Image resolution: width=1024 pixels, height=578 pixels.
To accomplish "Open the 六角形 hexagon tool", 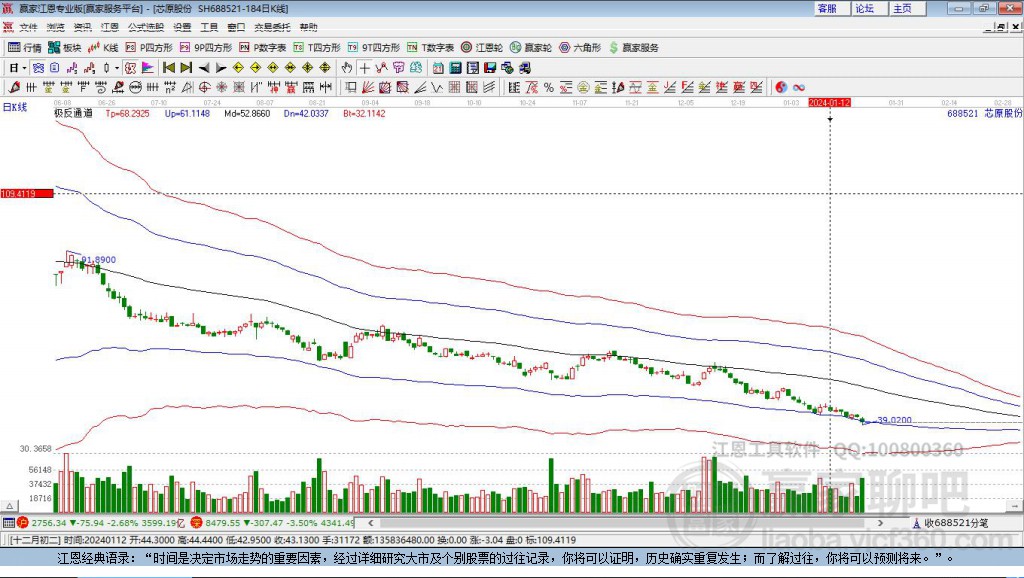I will 579,47.
